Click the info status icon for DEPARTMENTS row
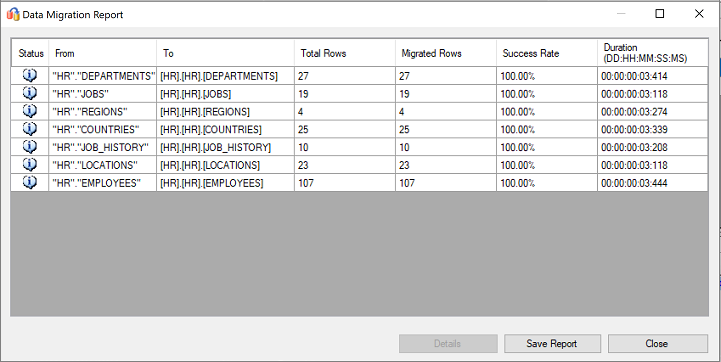The width and height of the screenshot is (721, 362). (x=30, y=75)
